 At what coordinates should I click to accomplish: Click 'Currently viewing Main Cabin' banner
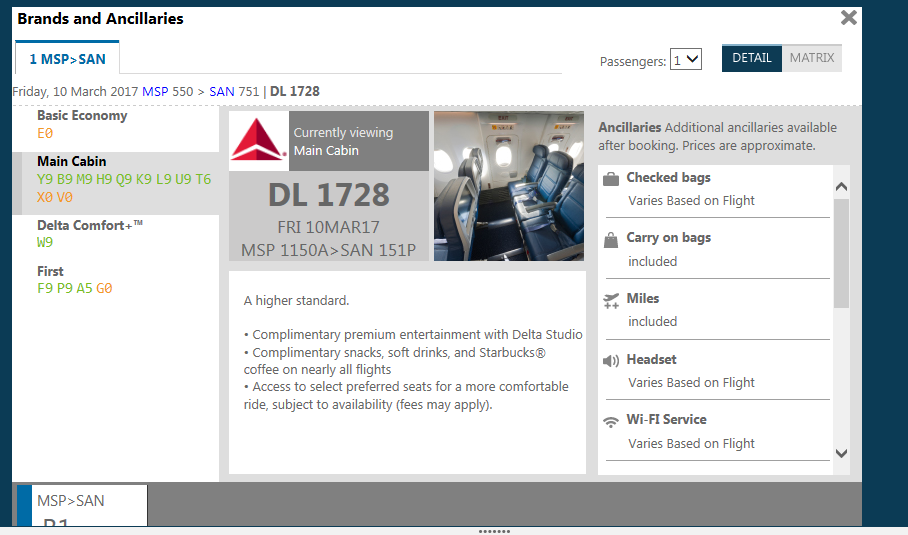click(x=359, y=141)
